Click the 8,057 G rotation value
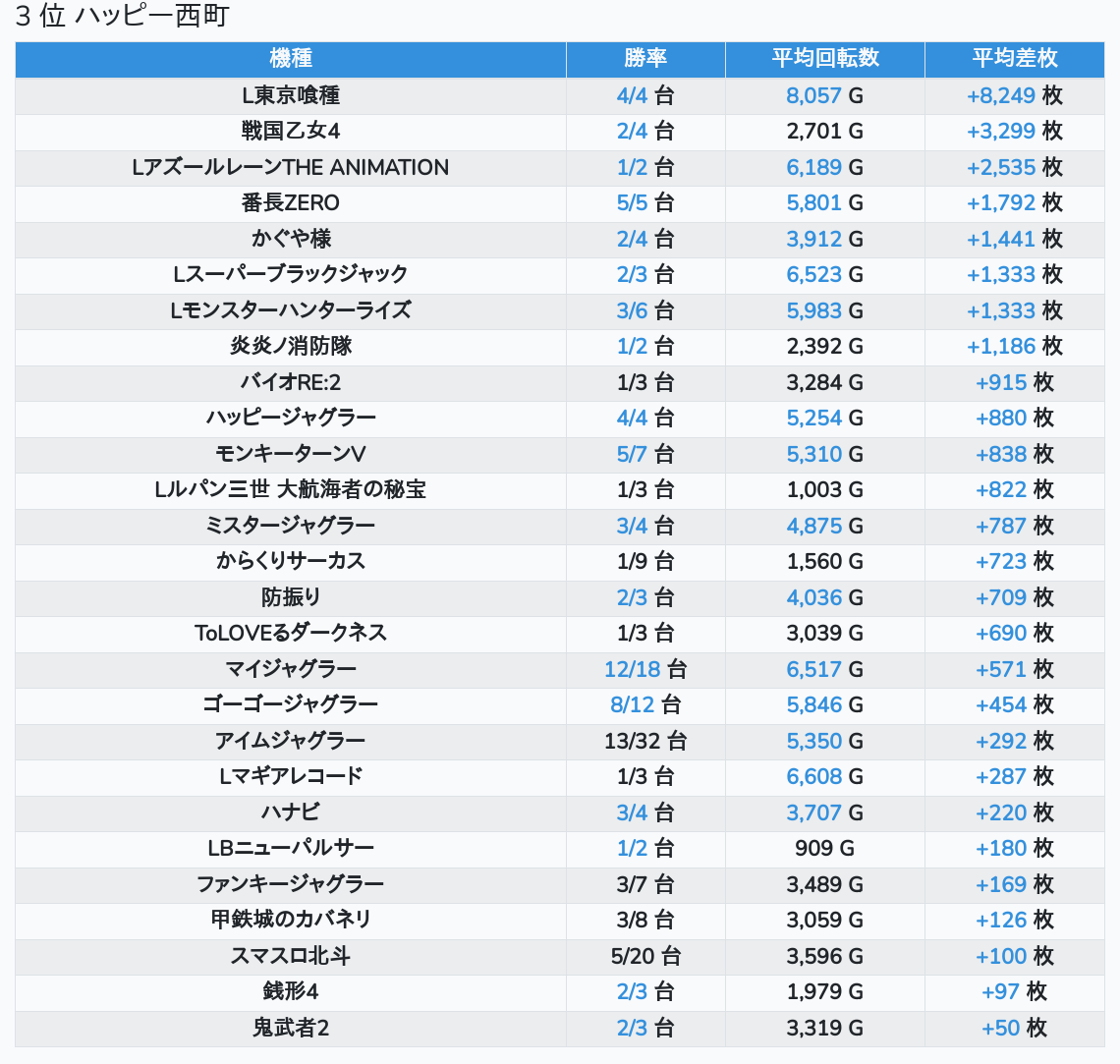Screen dimensions: 1120x1064 pos(825,95)
